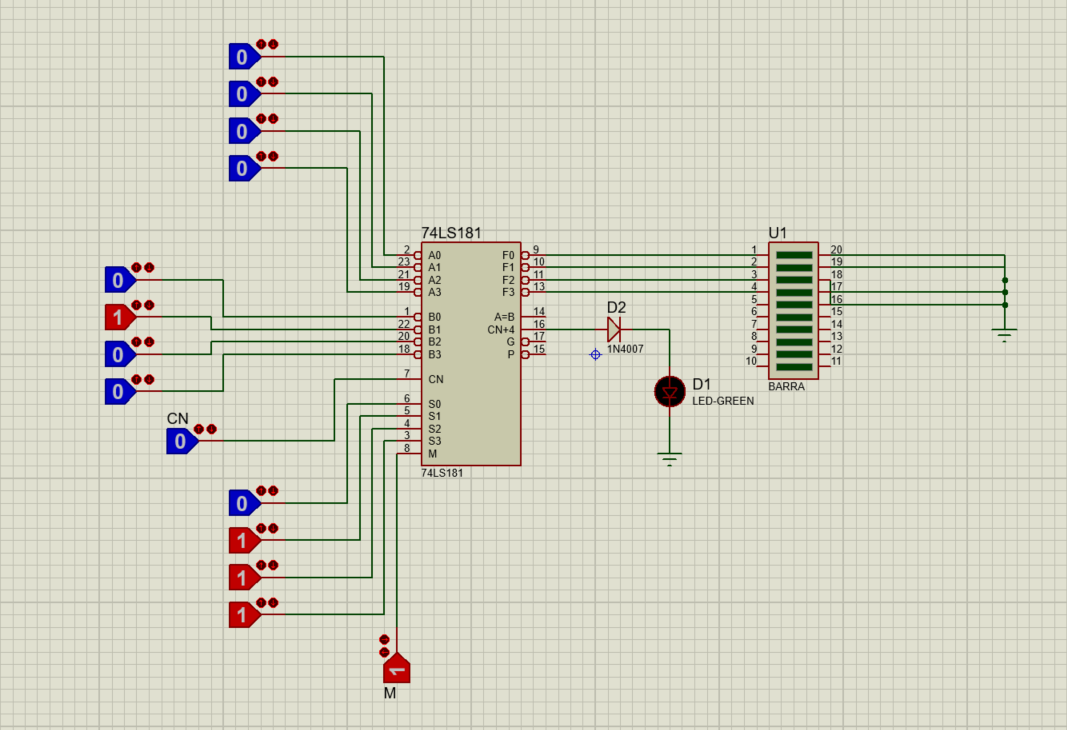Select the U1 BARRA bar graph display
Screen dimensions: 1067x730
point(793,308)
